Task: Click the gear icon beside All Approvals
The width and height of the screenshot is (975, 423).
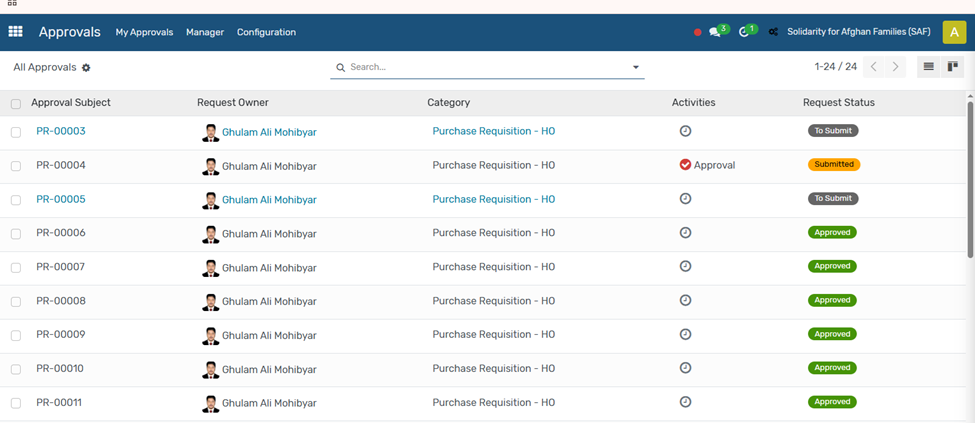Action: tap(86, 67)
